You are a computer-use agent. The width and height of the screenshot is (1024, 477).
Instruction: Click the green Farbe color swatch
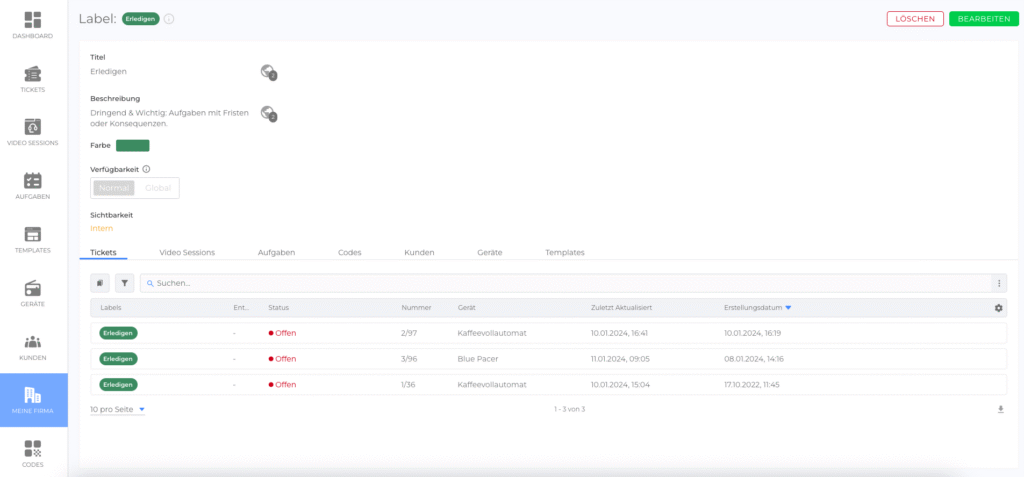point(132,146)
